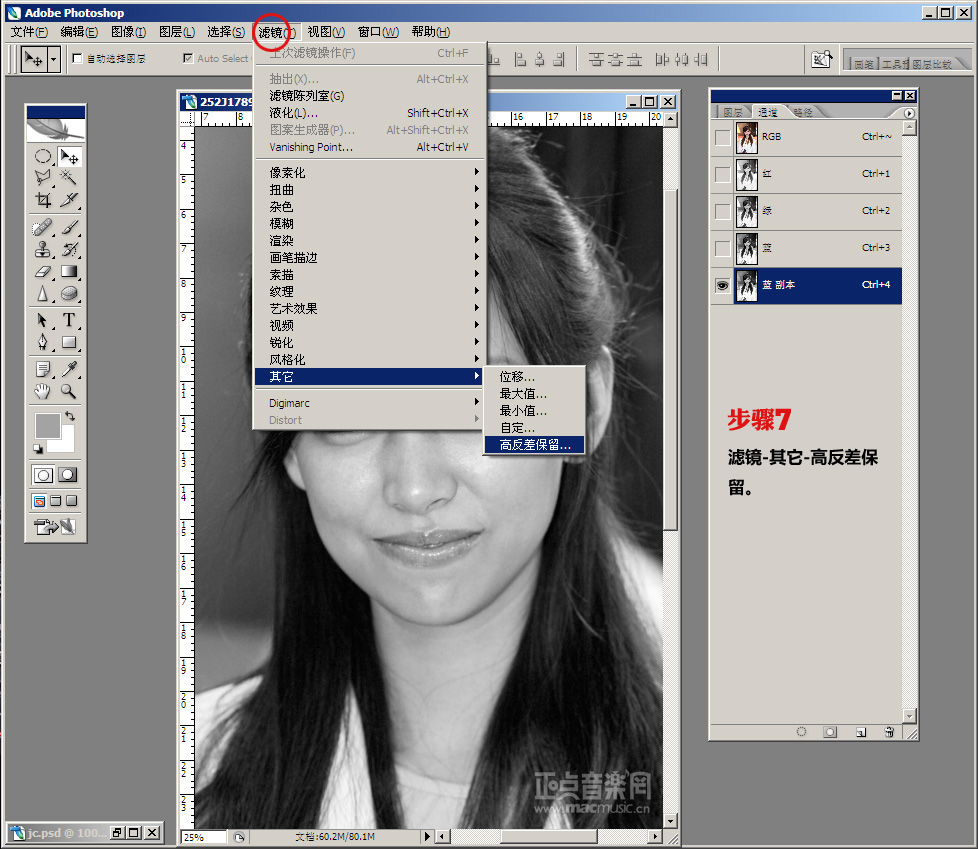Click the foreground color swatch
This screenshot has height=849, width=978.
(x=47, y=425)
